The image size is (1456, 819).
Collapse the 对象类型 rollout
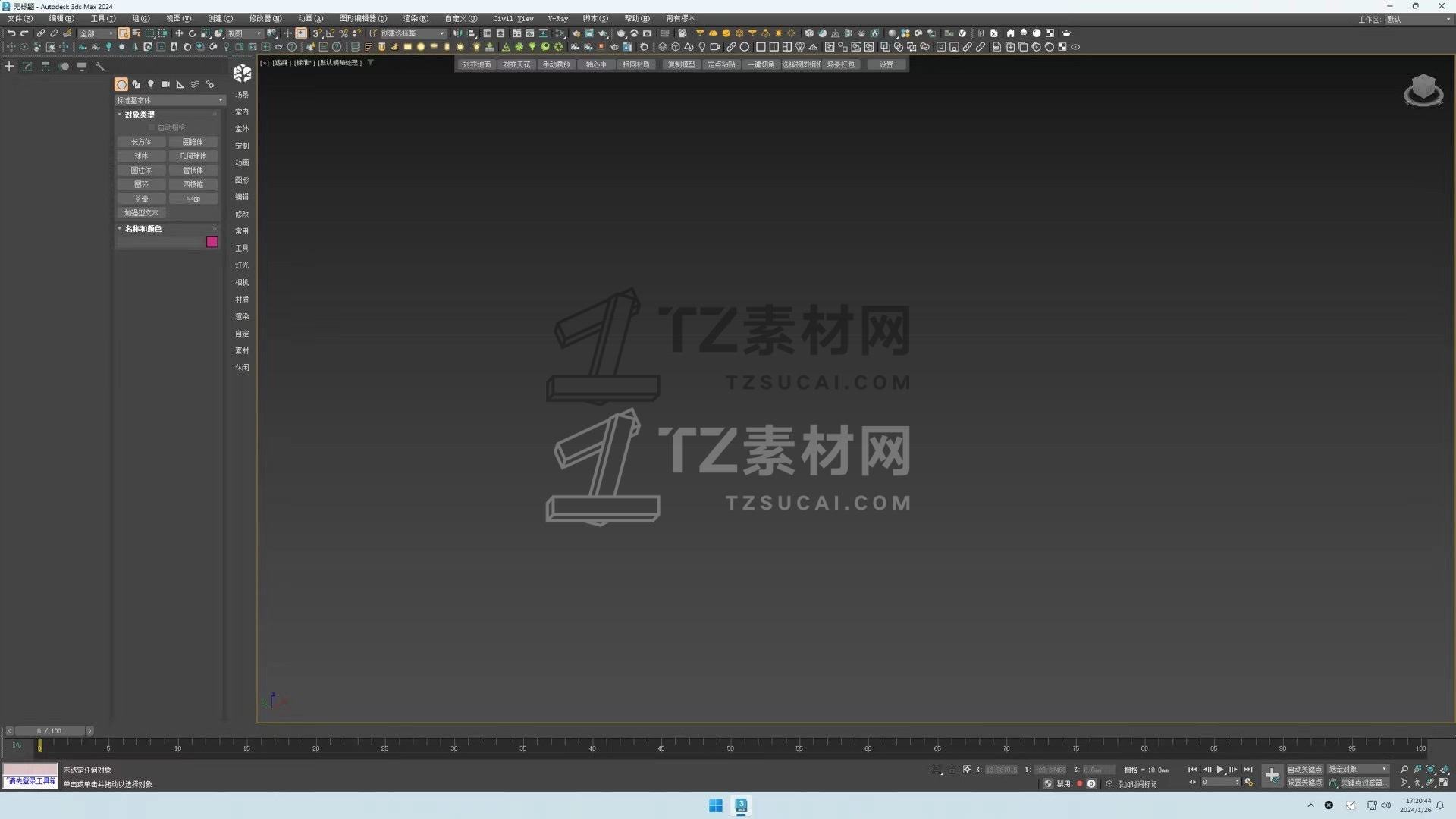pos(140,115)
